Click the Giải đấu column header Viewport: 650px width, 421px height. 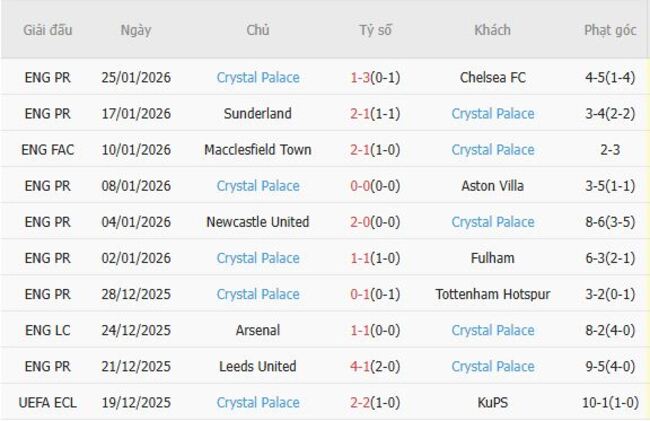click(x=49, y=30)
